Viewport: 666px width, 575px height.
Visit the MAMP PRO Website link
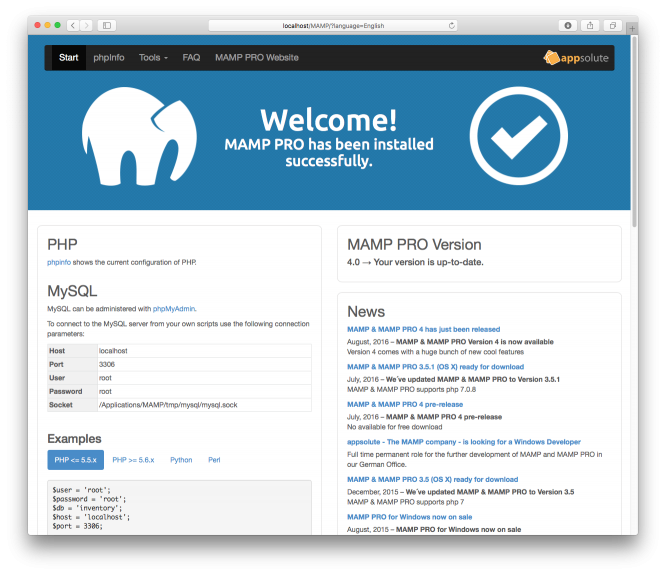tap(257, 58)
